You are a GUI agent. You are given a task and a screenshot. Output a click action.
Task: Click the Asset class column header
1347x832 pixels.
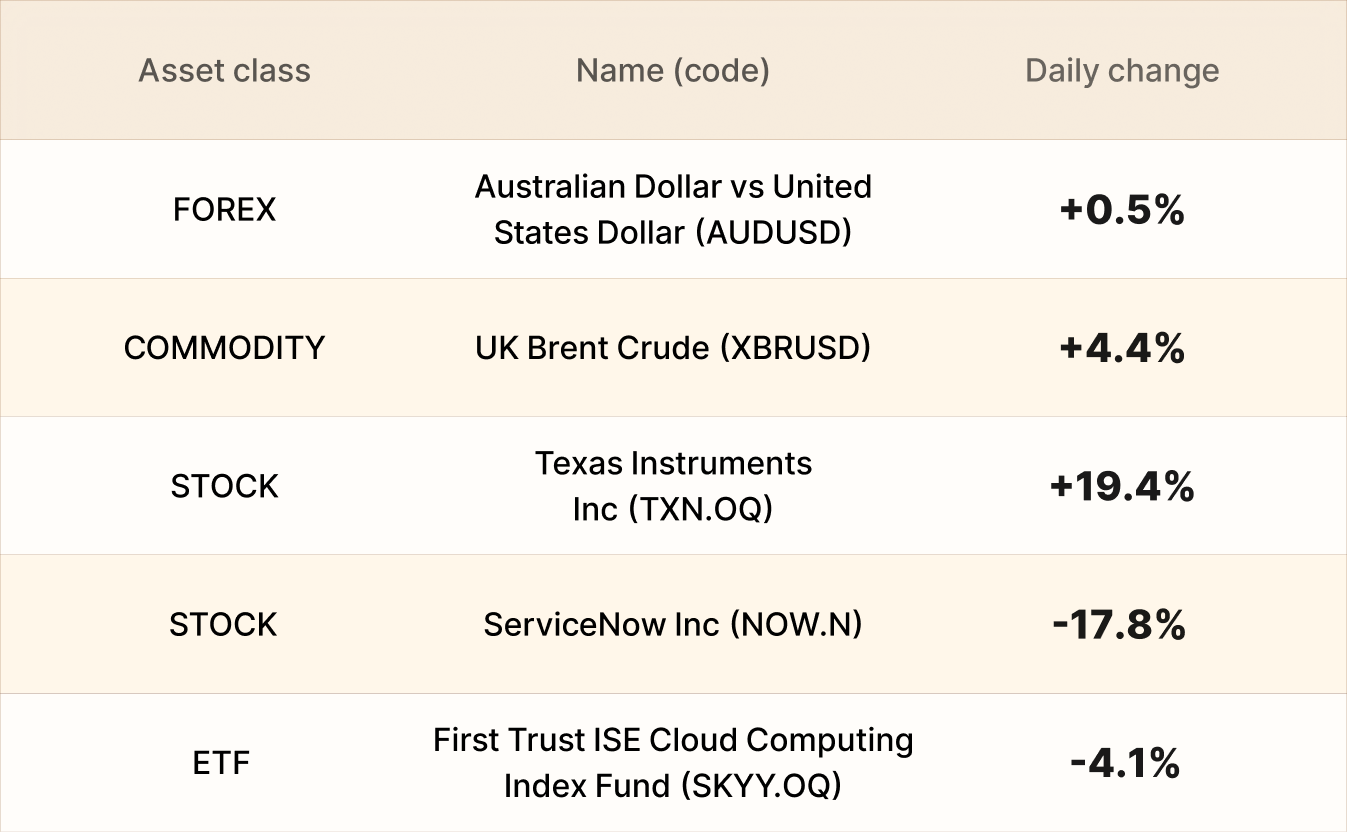224,71
